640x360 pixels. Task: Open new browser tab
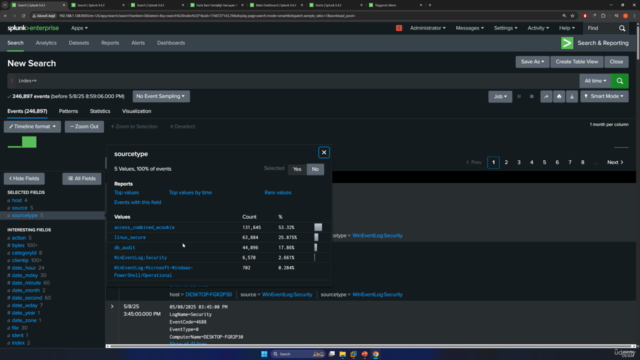(430, 5)
